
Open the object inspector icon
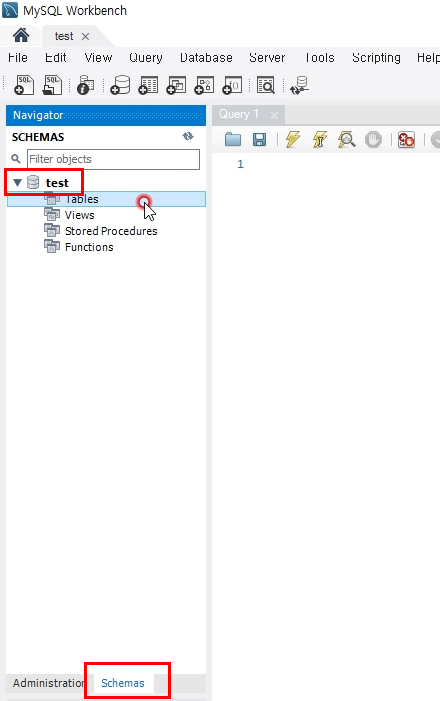[85, 85]
